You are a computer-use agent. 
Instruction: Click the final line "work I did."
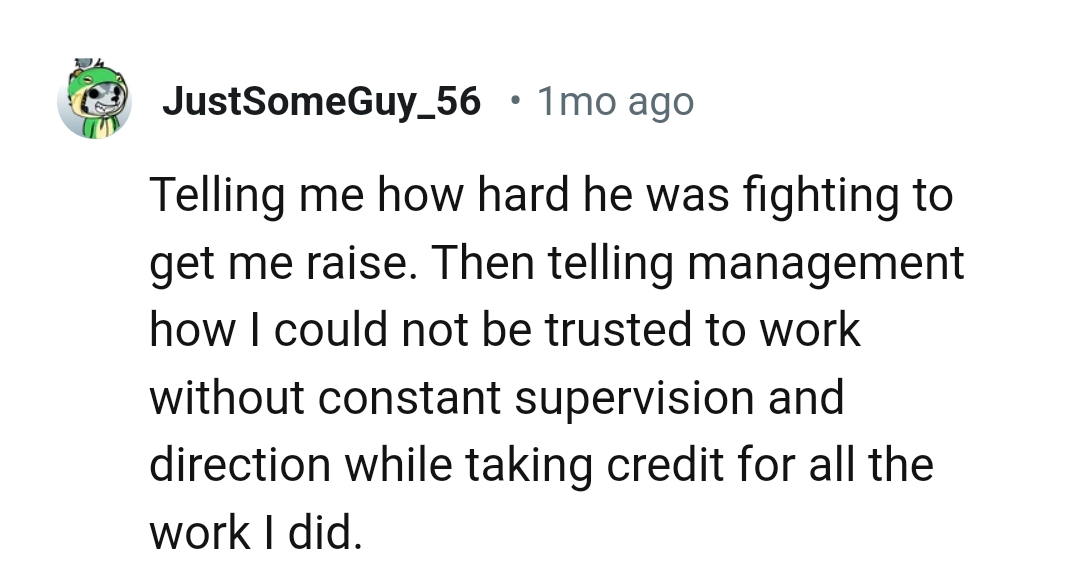253,533
